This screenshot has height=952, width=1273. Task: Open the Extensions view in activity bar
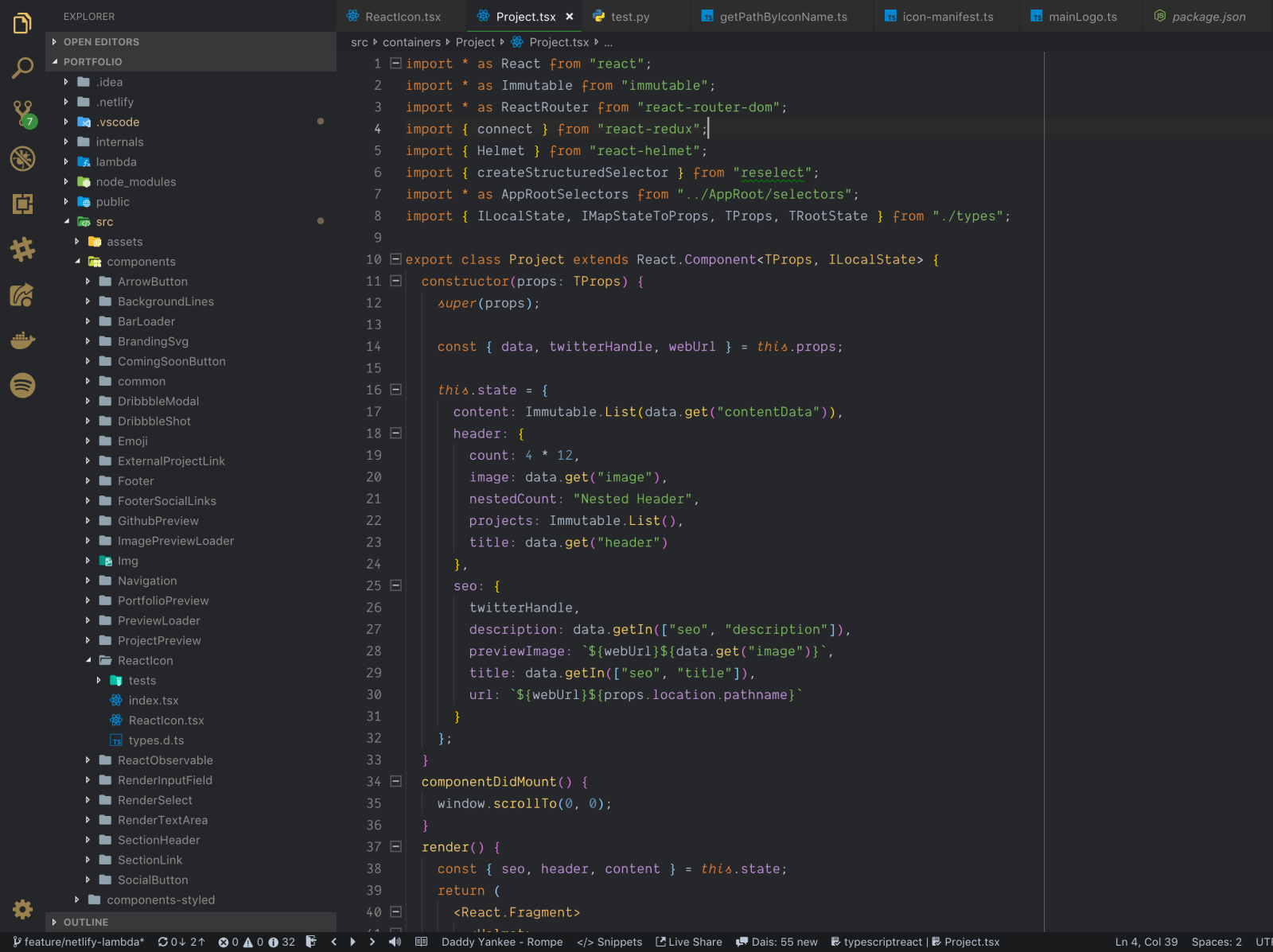[22, 204]
